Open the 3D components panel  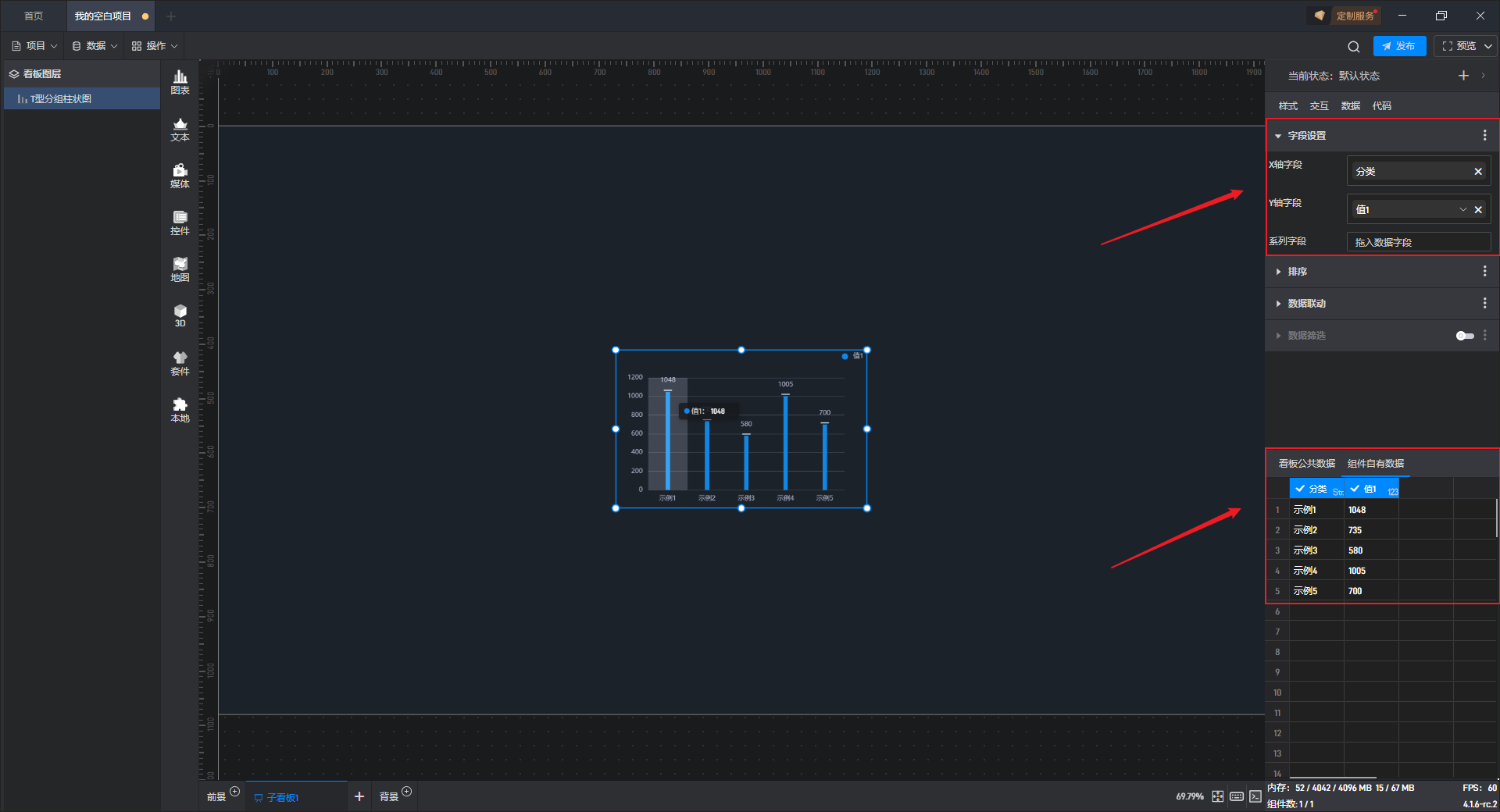pos(180,315)
